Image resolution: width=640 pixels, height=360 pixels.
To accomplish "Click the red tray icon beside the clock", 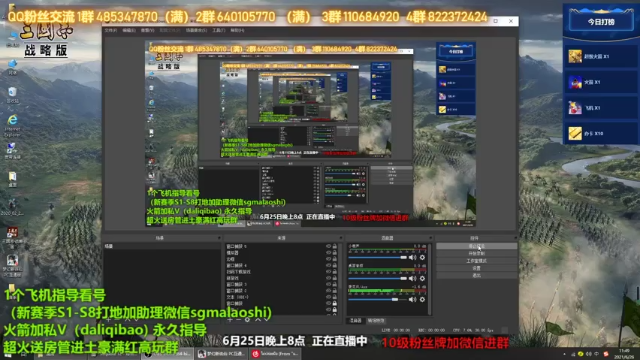I will (606, 354).
